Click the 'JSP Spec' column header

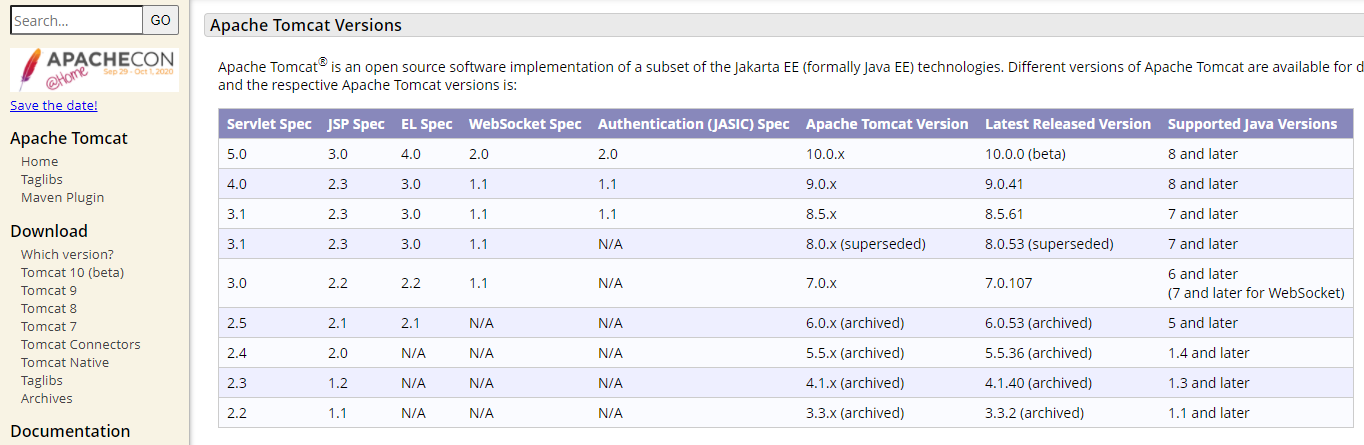(356, 124)
